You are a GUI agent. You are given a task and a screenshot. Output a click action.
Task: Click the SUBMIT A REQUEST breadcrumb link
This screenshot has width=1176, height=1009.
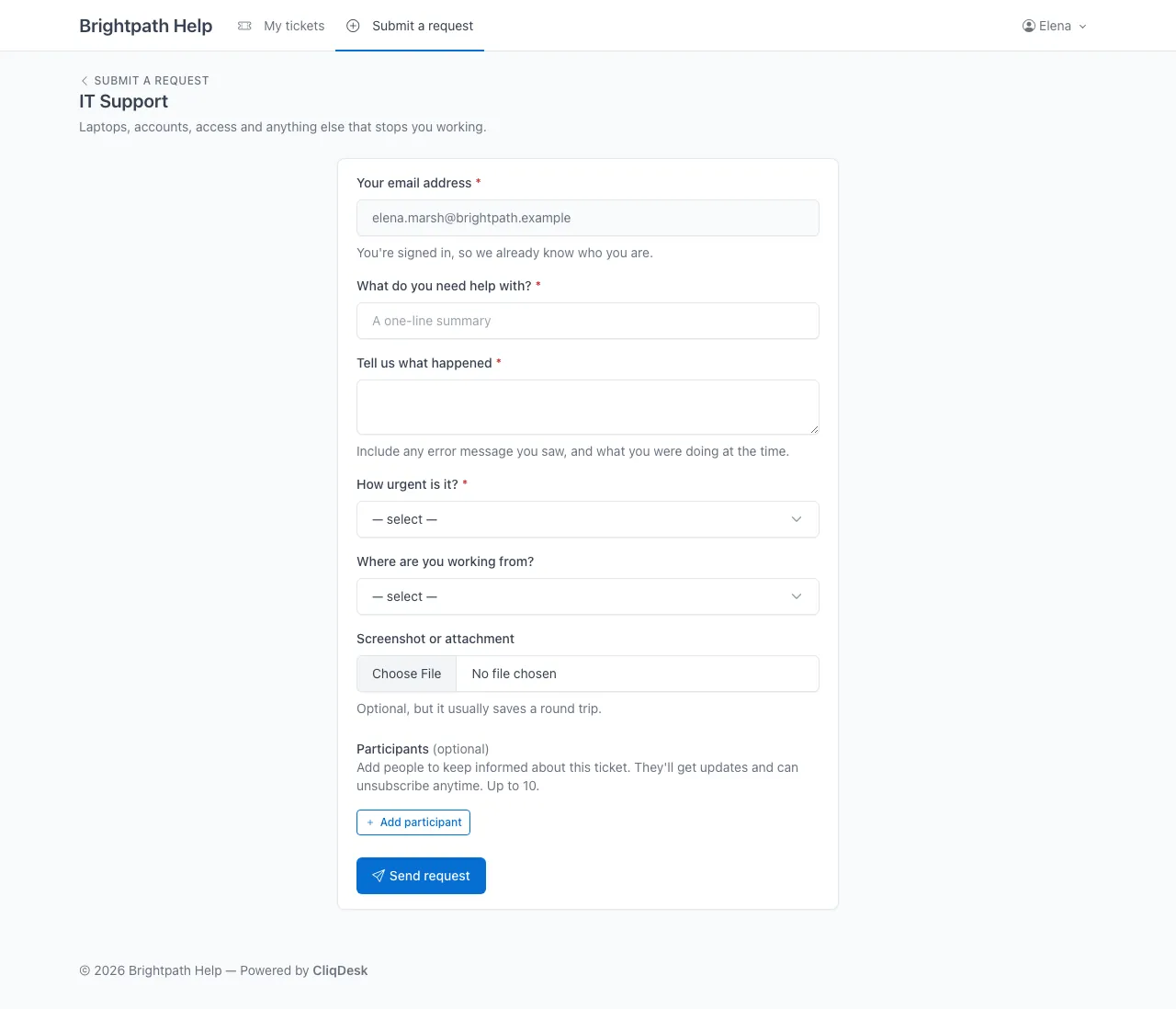[x=145, y=81]
